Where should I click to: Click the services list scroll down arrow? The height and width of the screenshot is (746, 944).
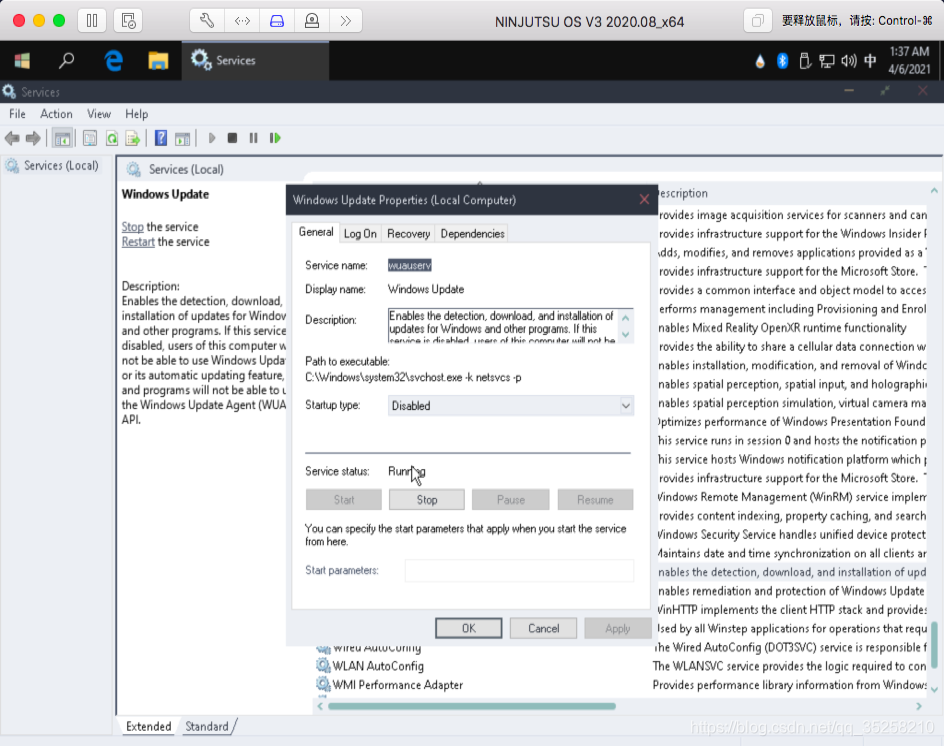click(934, 689)
